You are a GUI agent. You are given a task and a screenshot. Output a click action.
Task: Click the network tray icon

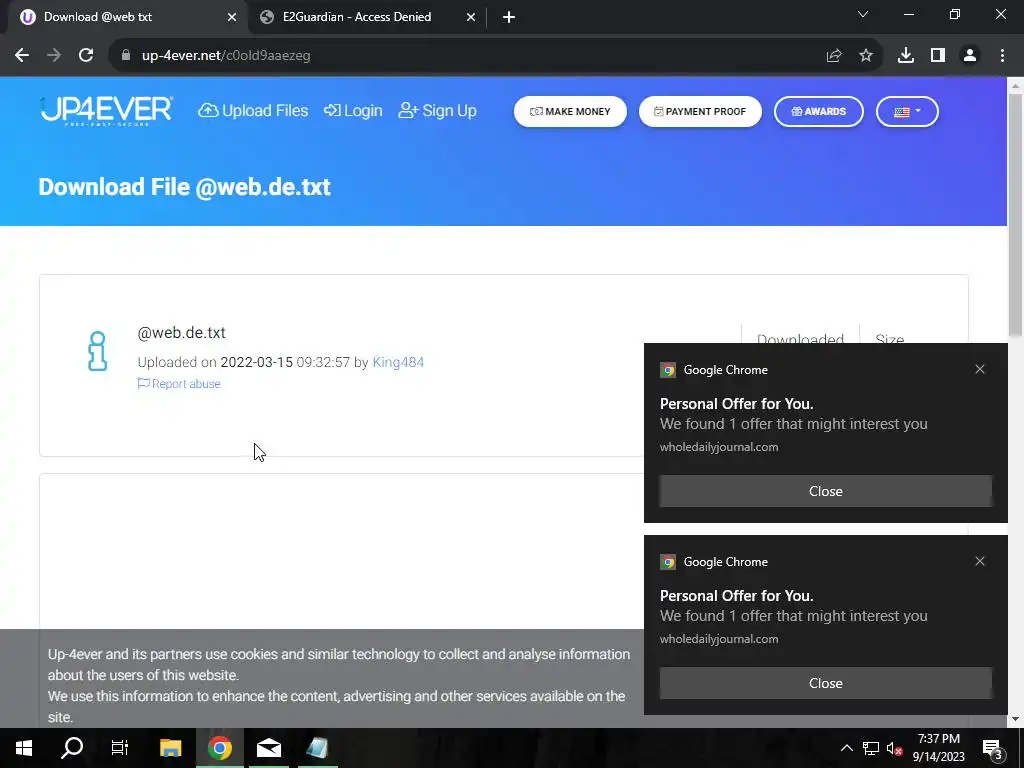[x=871, y=748]
